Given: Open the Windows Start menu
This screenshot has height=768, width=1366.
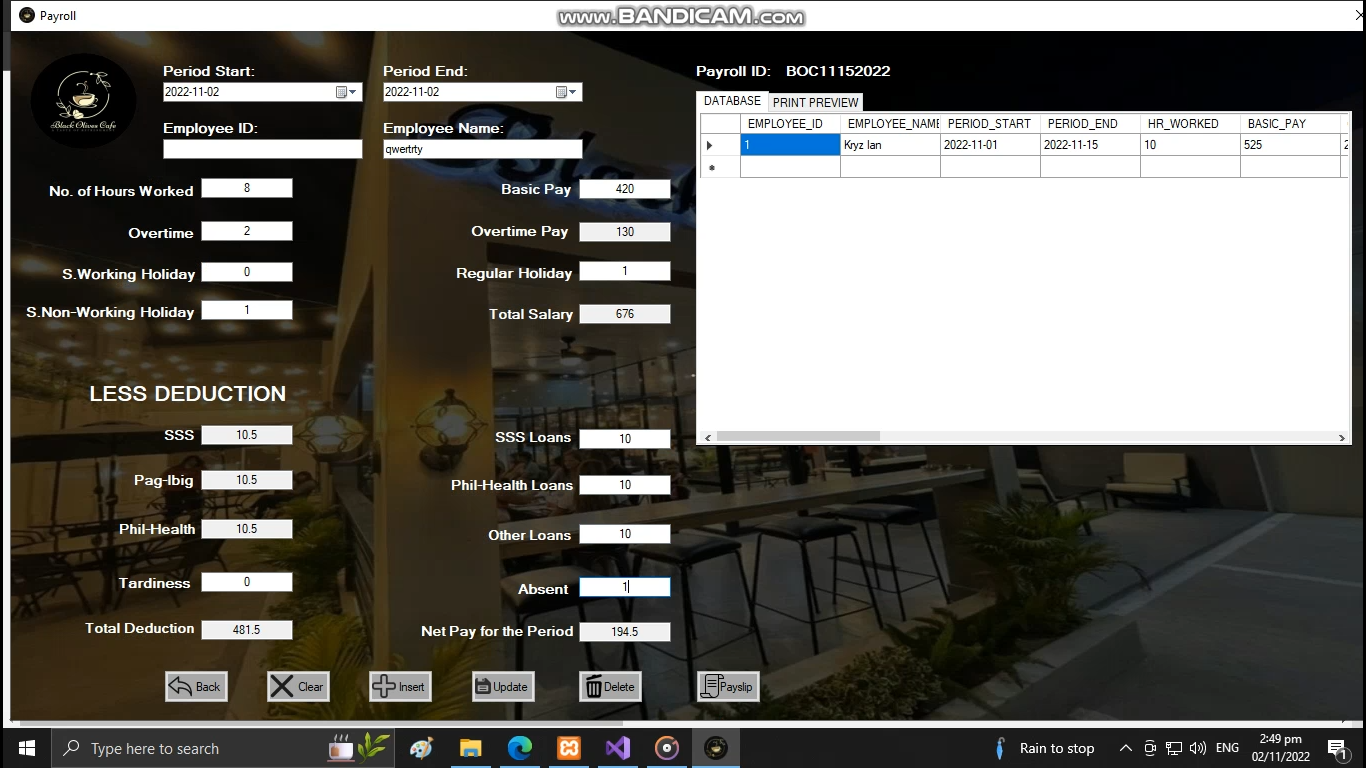Looking at the screenshot, I should coord(26,748).
